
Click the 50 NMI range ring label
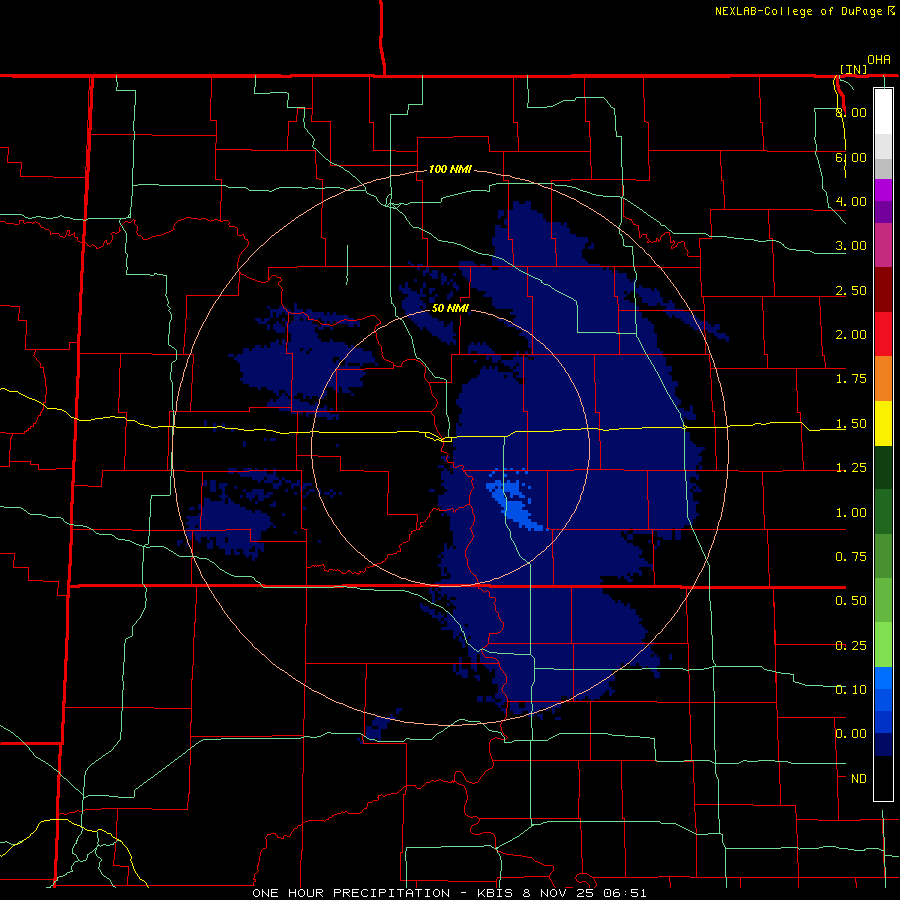click(450, 308)
